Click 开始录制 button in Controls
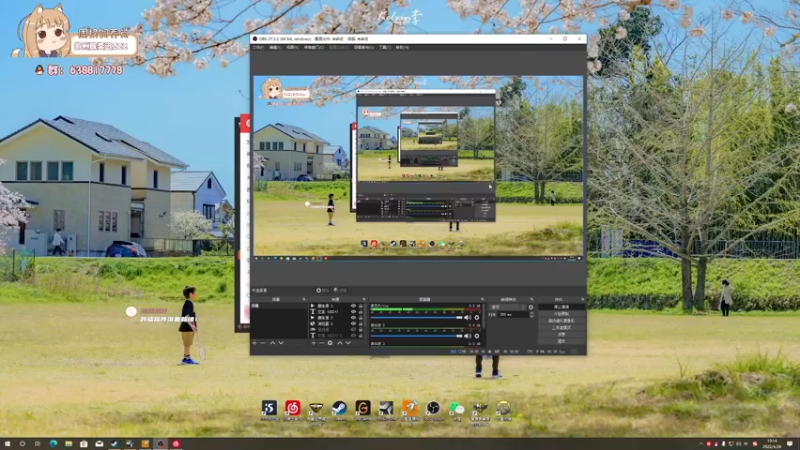Image resolution: width=800 pixels, height=450 pixels. click(x=562, y=314)
